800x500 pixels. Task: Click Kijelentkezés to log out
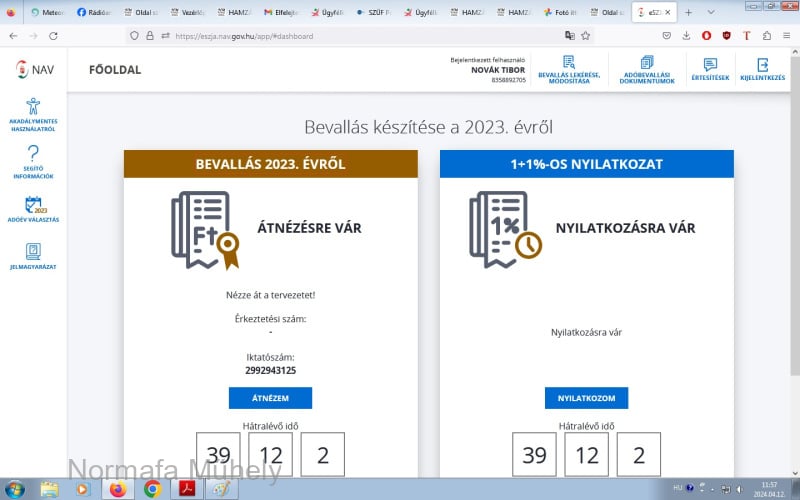762,70
